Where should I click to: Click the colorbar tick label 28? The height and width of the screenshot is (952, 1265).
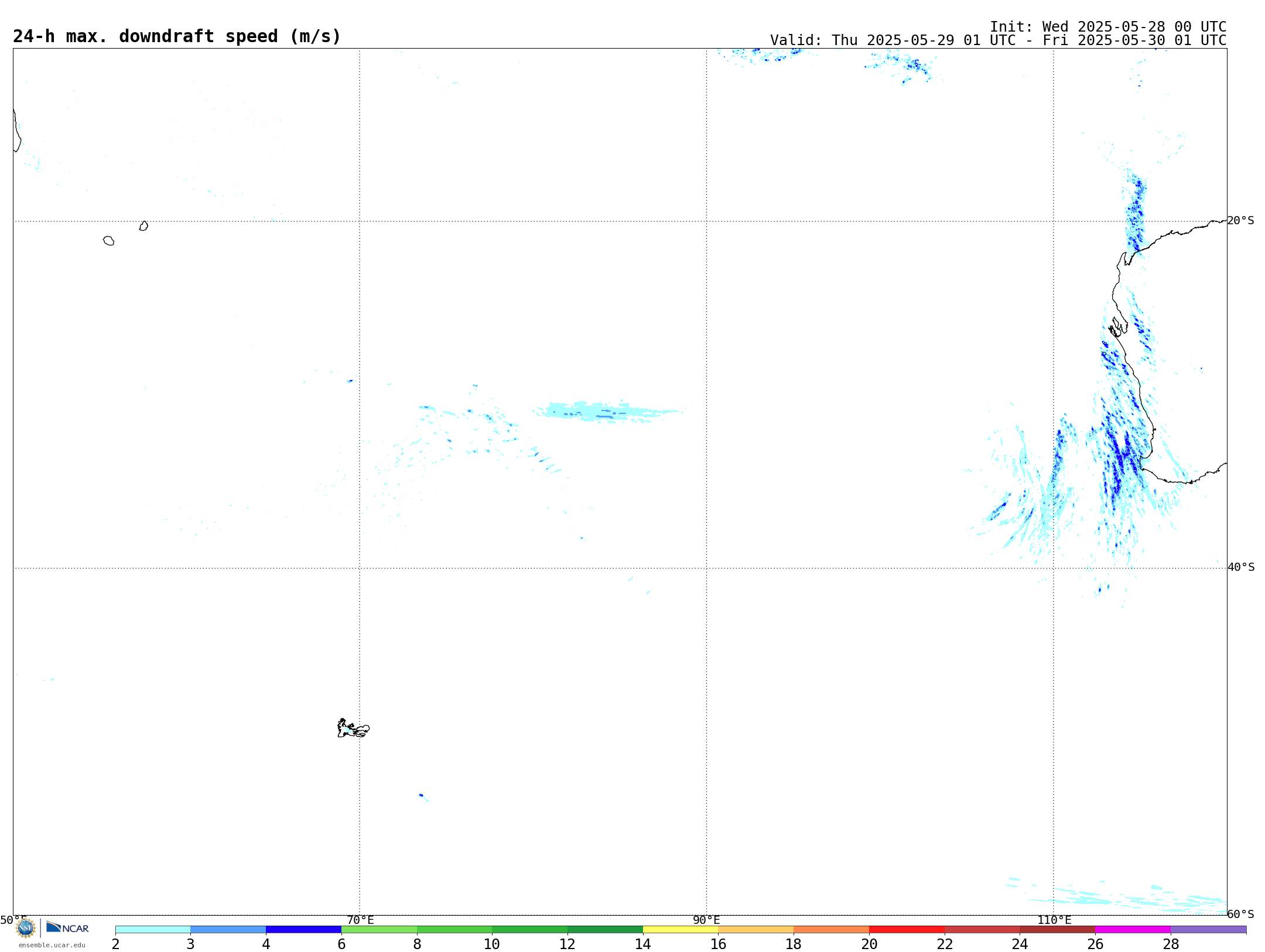(1171, 944)
